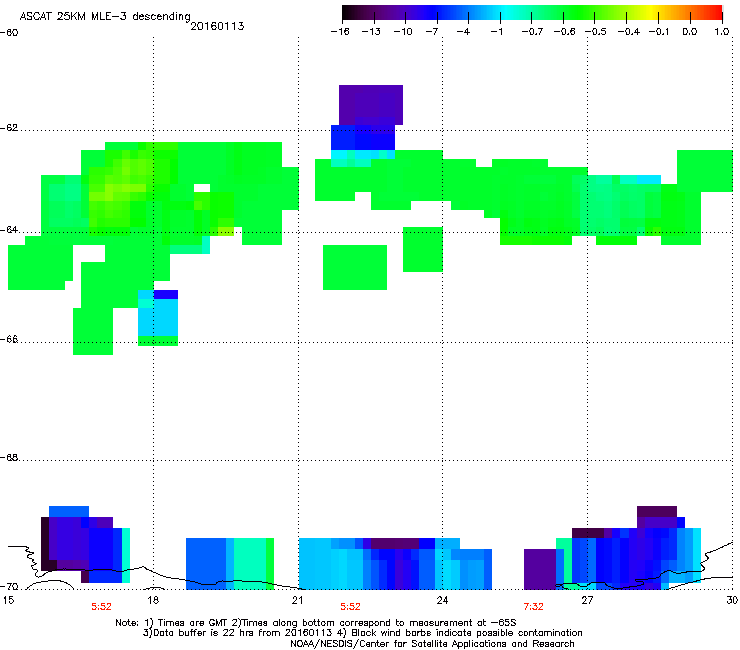Click the red 5:52 time near longitude 21

(350, 607)
